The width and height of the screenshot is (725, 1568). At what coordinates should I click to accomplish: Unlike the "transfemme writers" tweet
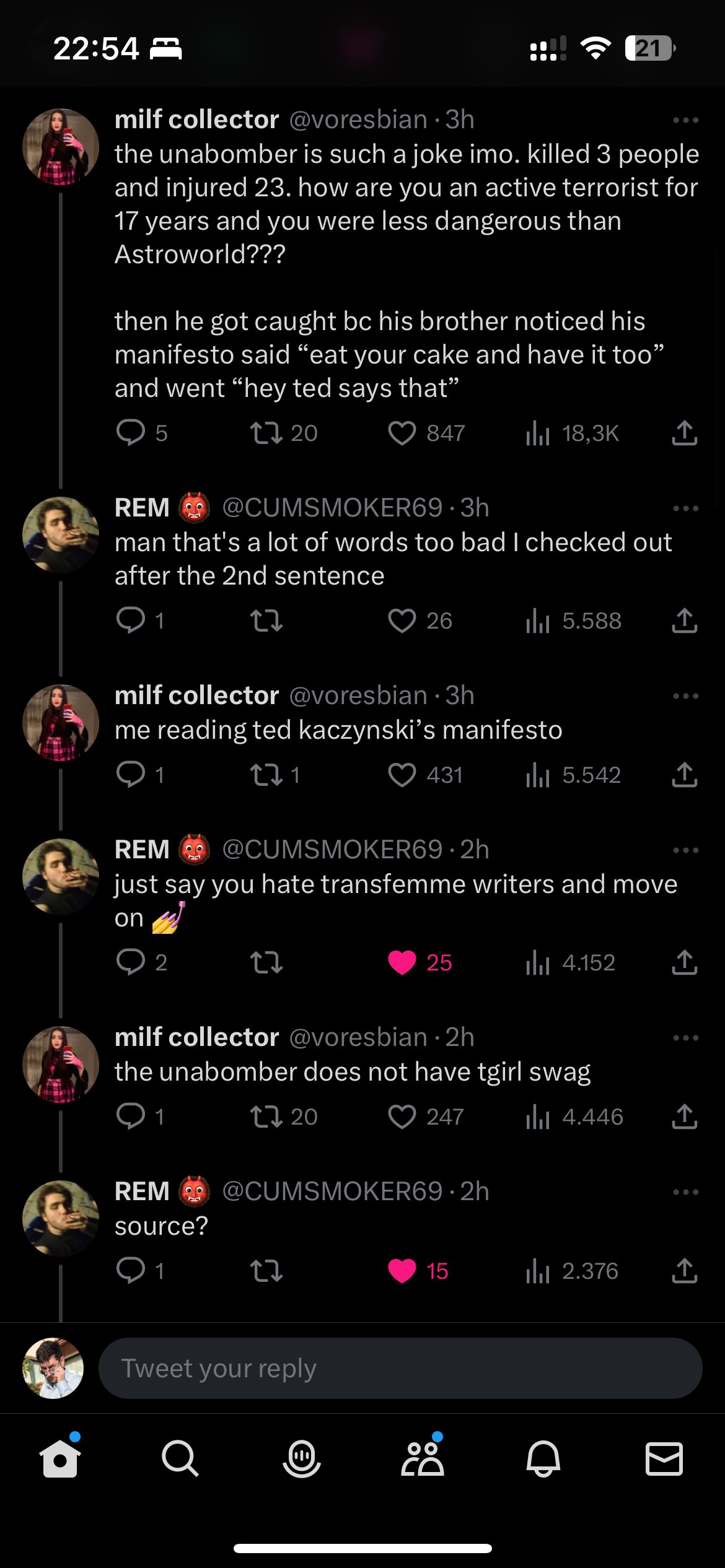pyautogui.click(x=402, y=962)
